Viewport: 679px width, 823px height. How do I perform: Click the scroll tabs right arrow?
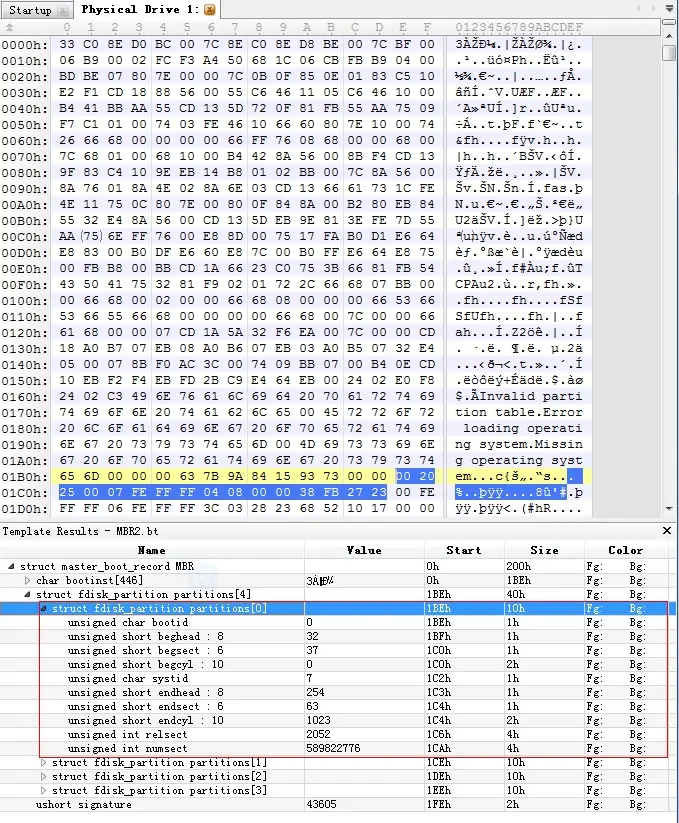(653, 9)
